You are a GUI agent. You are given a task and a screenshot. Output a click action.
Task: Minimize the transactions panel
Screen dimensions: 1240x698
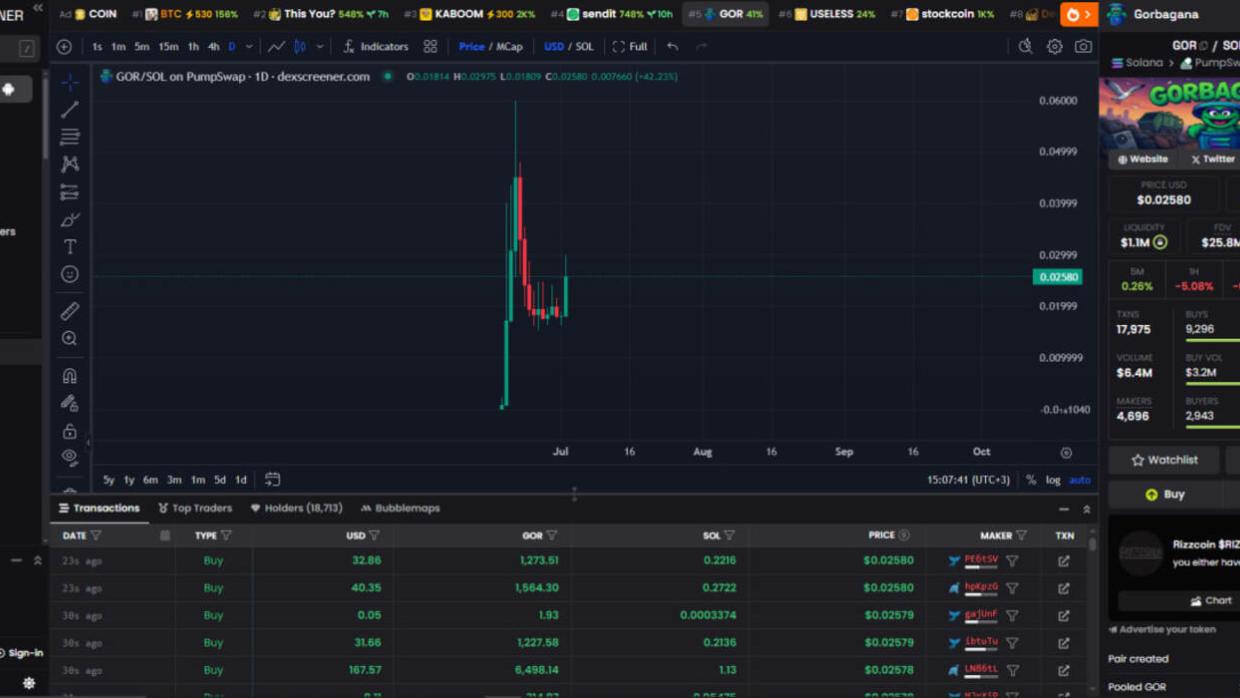1064,509
